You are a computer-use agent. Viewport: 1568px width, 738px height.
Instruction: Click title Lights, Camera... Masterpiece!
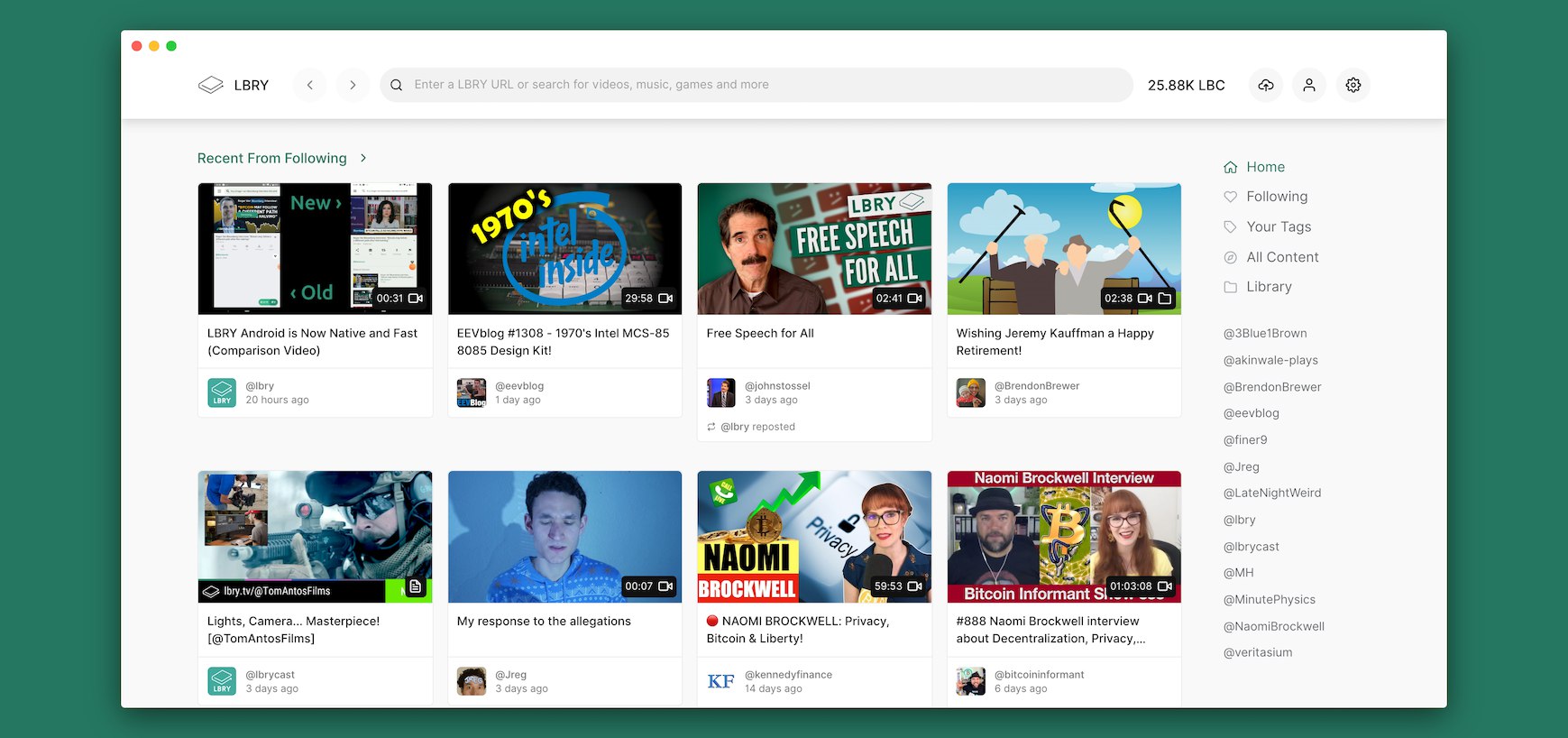(293, 630)
